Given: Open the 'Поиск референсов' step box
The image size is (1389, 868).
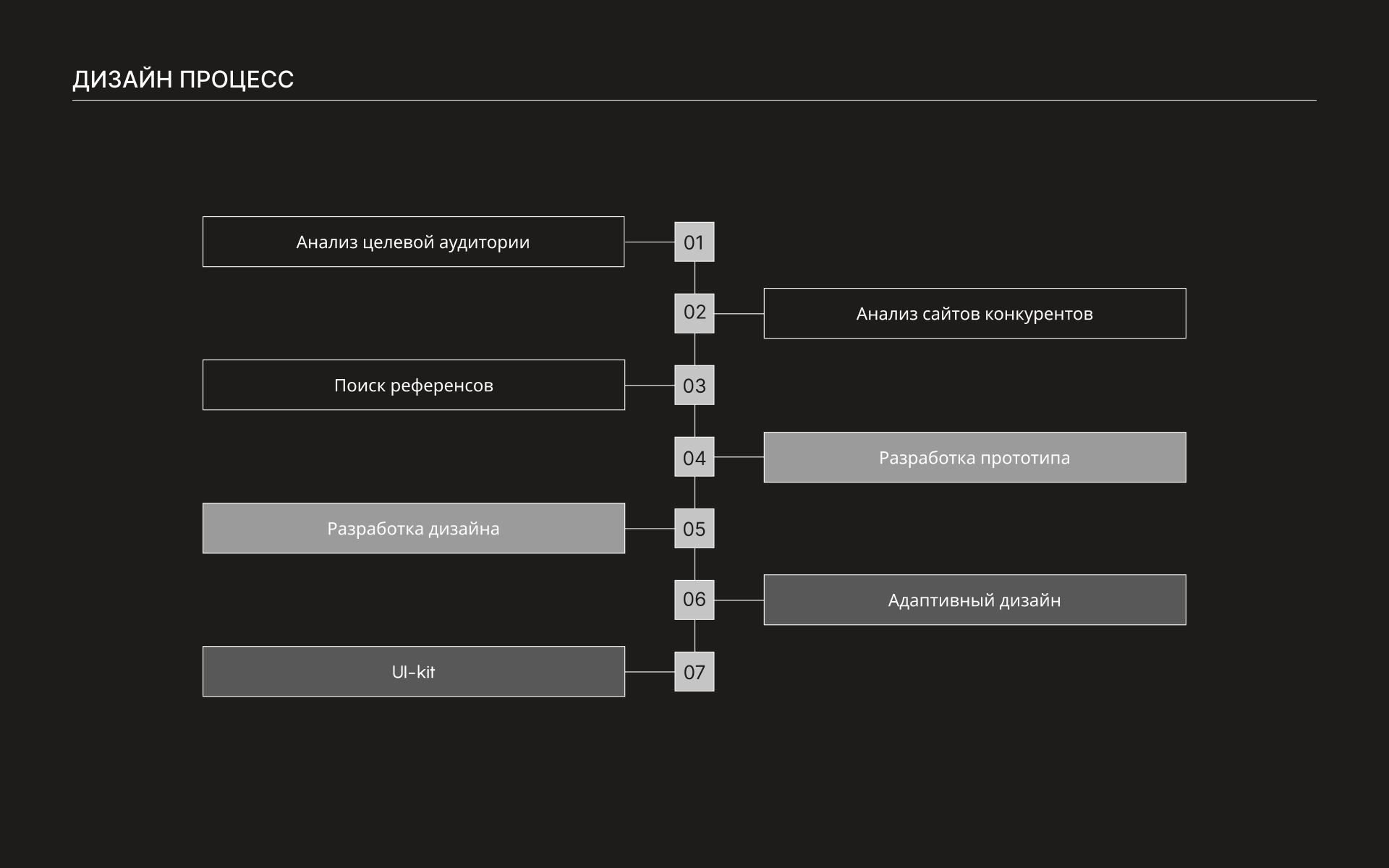Looking at the screenshot, I should (413, 385).
